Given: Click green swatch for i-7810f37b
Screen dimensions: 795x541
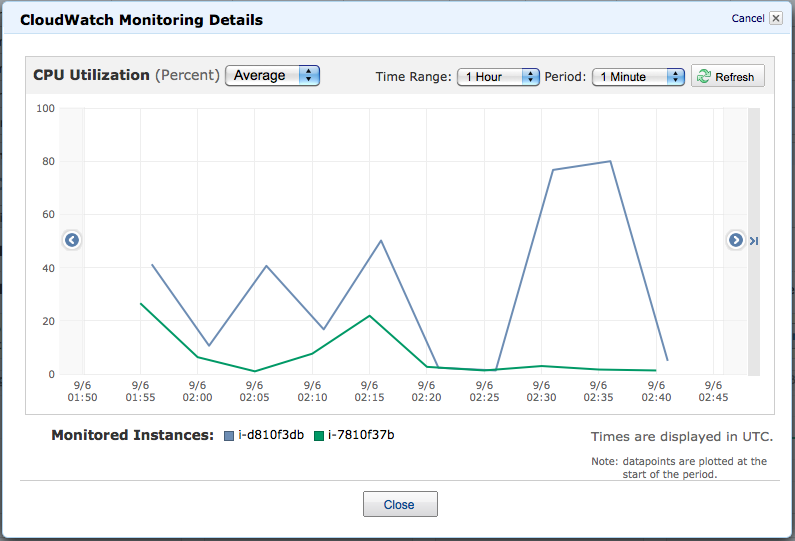Looking at the screenshot, I should (x=319, y=436).
